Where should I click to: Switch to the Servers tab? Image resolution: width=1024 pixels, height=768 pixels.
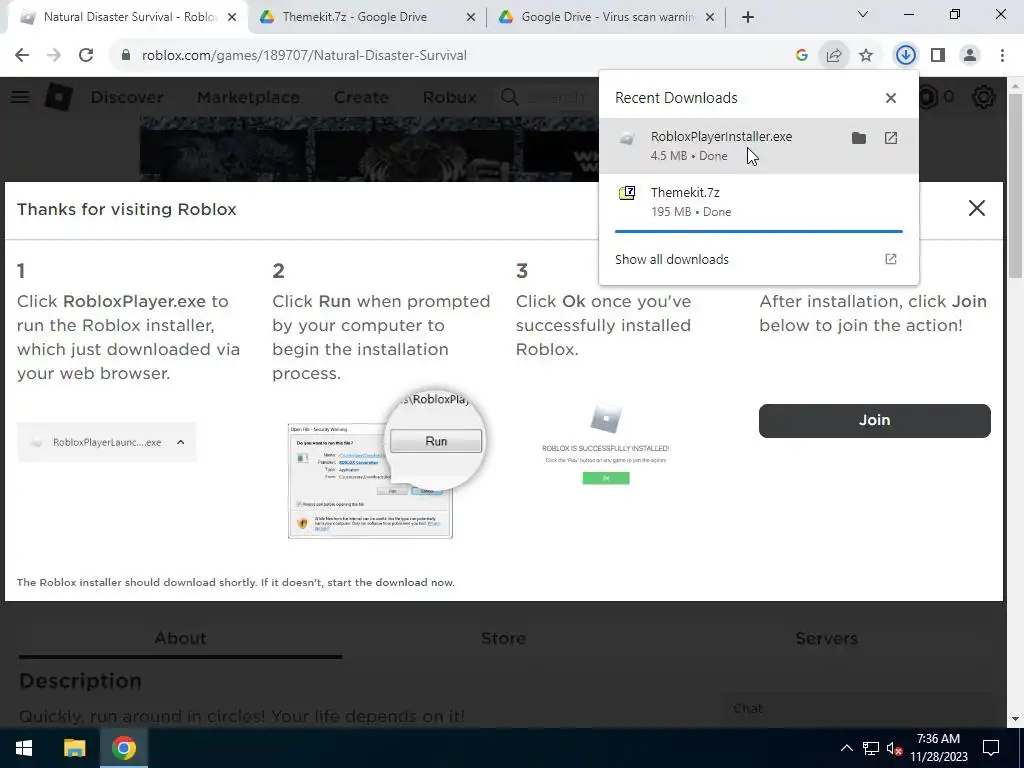[826, 638]
